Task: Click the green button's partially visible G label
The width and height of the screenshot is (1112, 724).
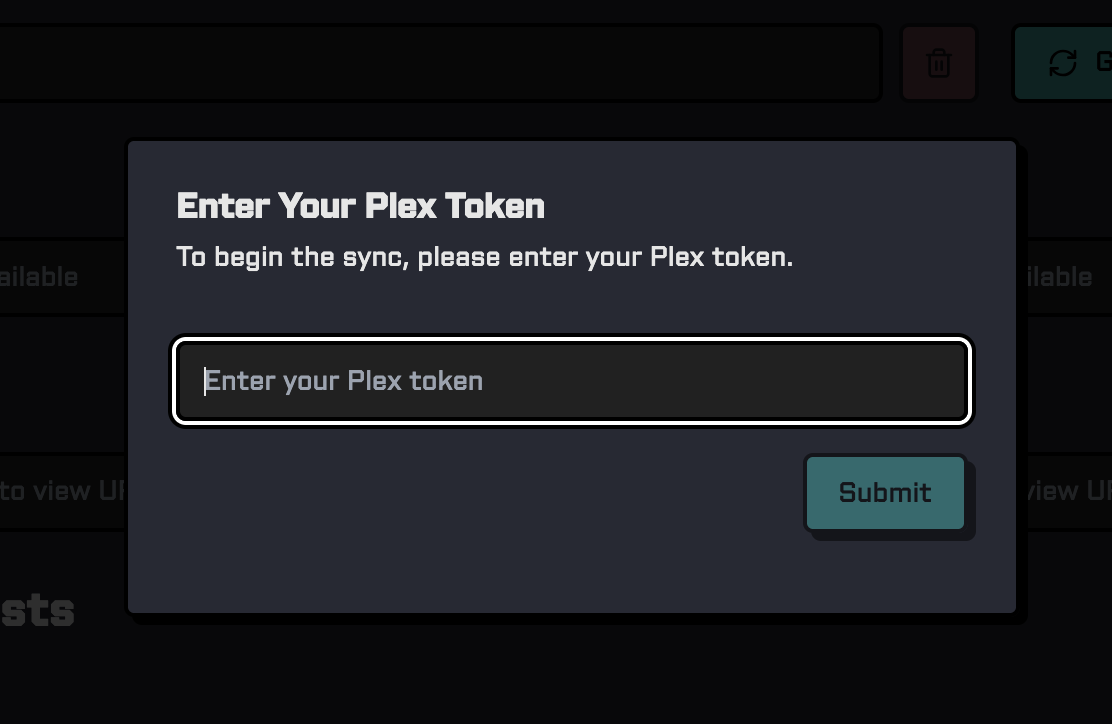Action: click(x=1104, y=62)
